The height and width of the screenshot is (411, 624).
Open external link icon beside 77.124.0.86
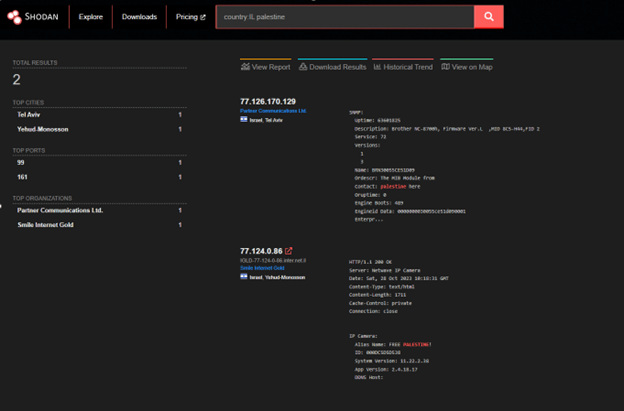coord(289,251)
